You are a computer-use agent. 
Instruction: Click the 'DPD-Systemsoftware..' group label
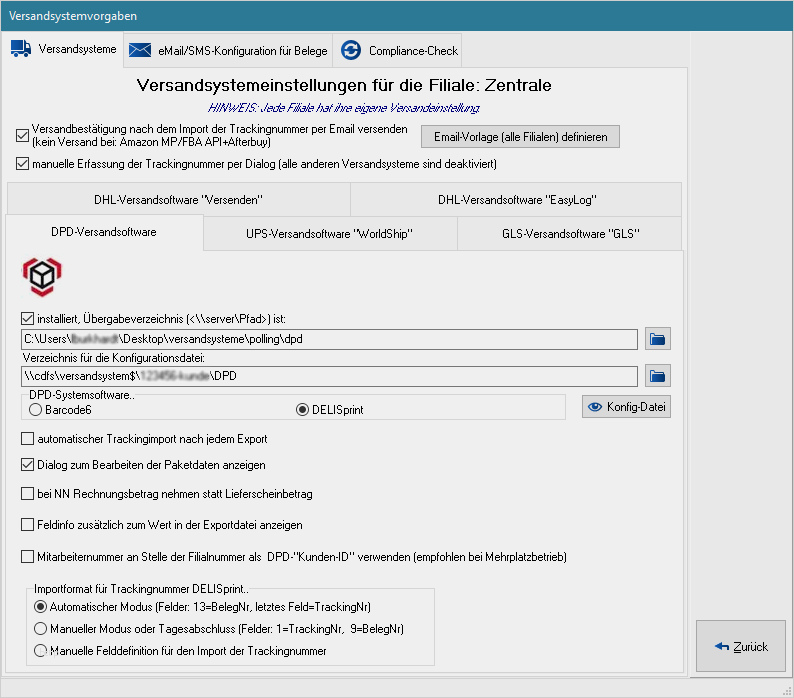point(82,395)
